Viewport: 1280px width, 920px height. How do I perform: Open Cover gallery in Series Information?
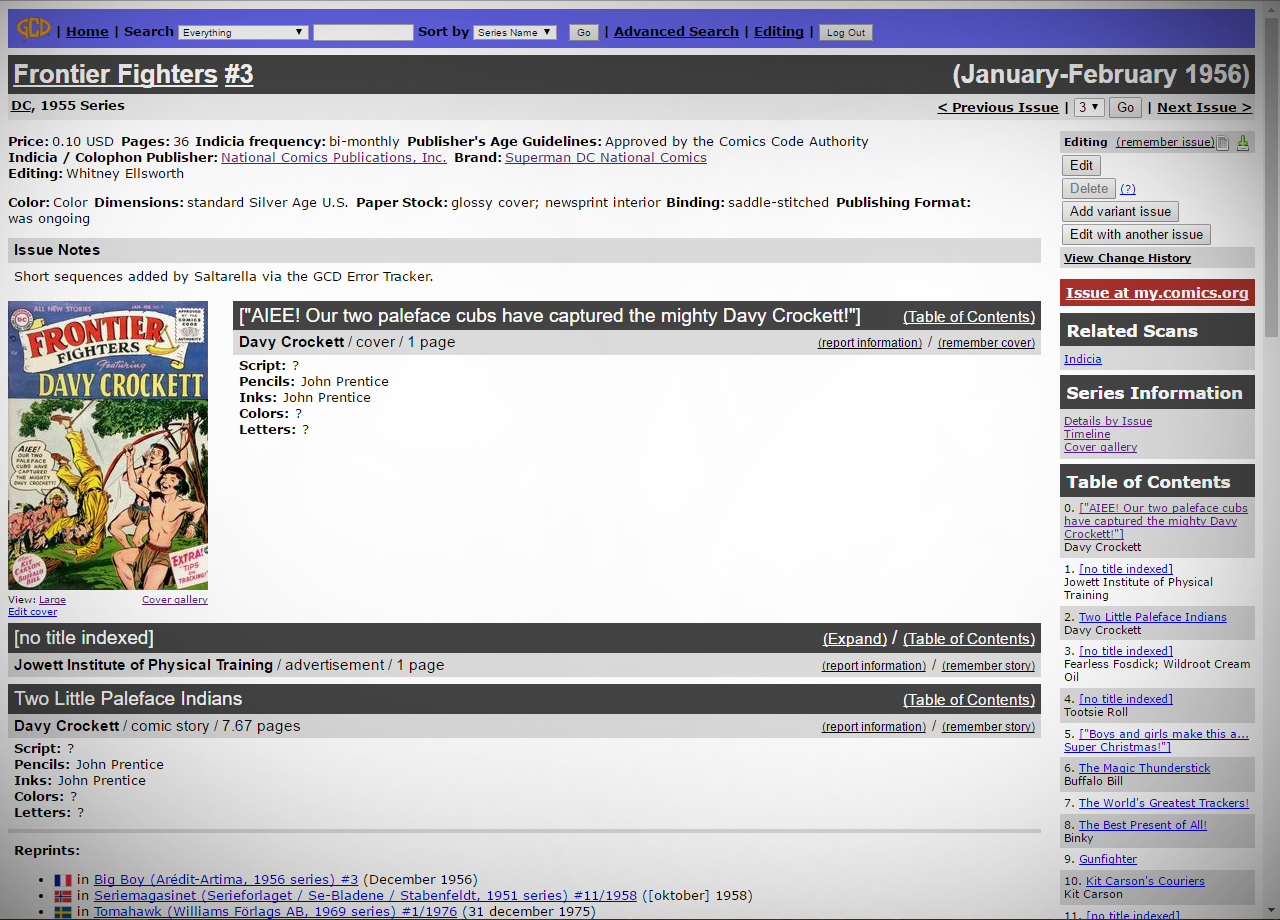(x=1100, y=447)
